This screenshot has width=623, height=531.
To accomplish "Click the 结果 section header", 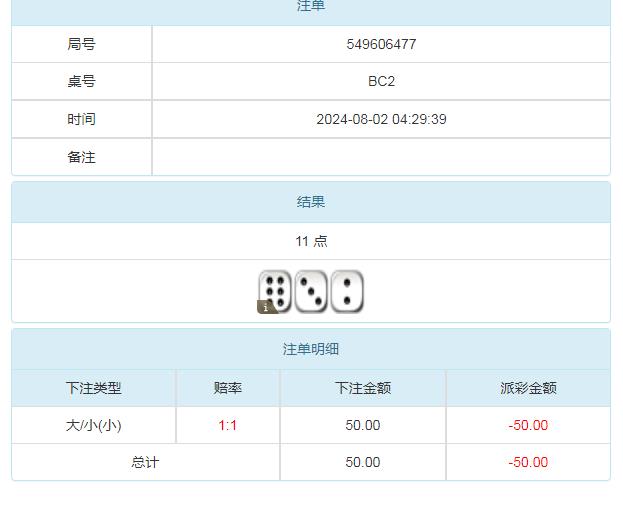I will click(x=311, y=202).
